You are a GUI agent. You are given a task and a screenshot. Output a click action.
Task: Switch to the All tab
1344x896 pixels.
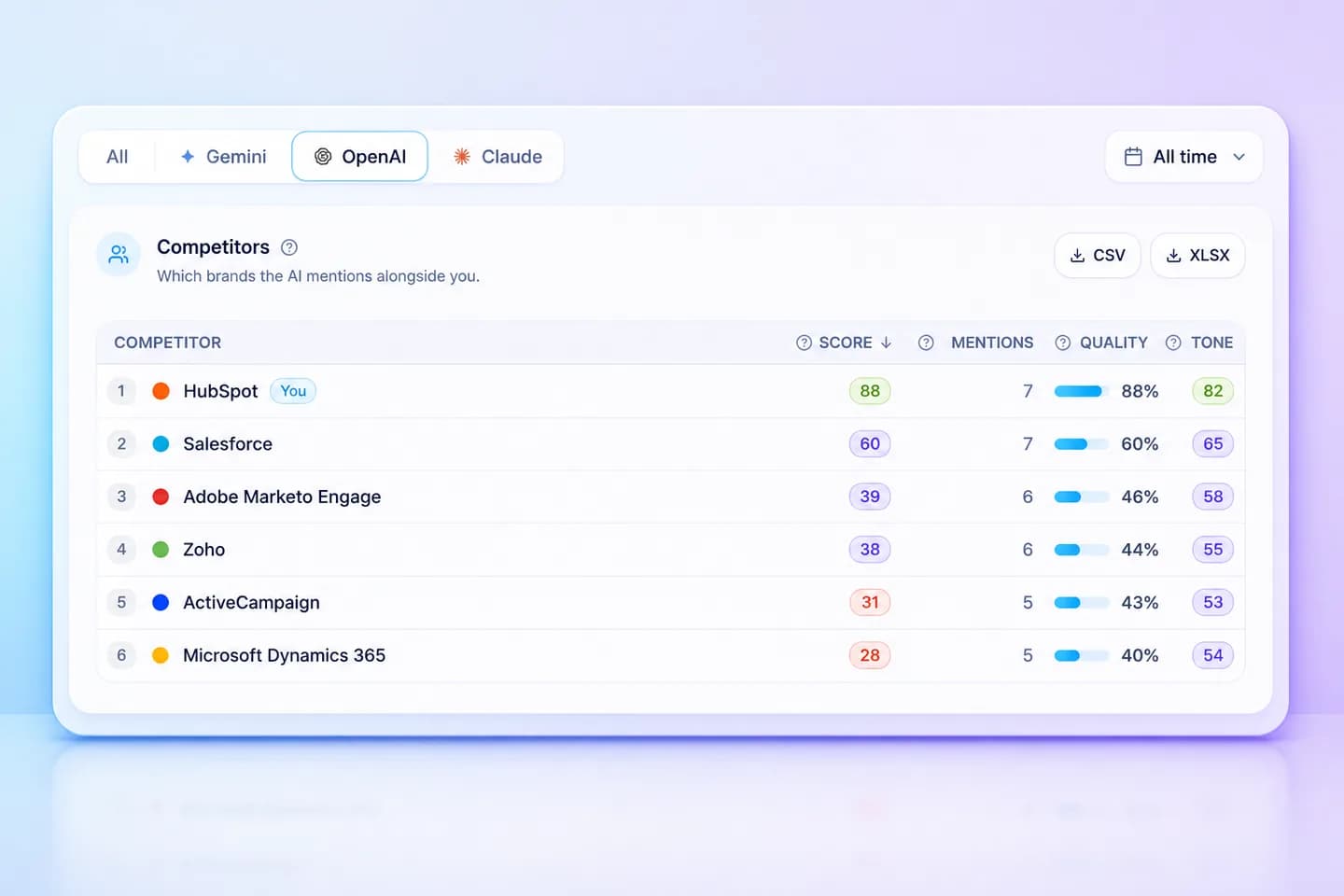(x=118, y=157)
